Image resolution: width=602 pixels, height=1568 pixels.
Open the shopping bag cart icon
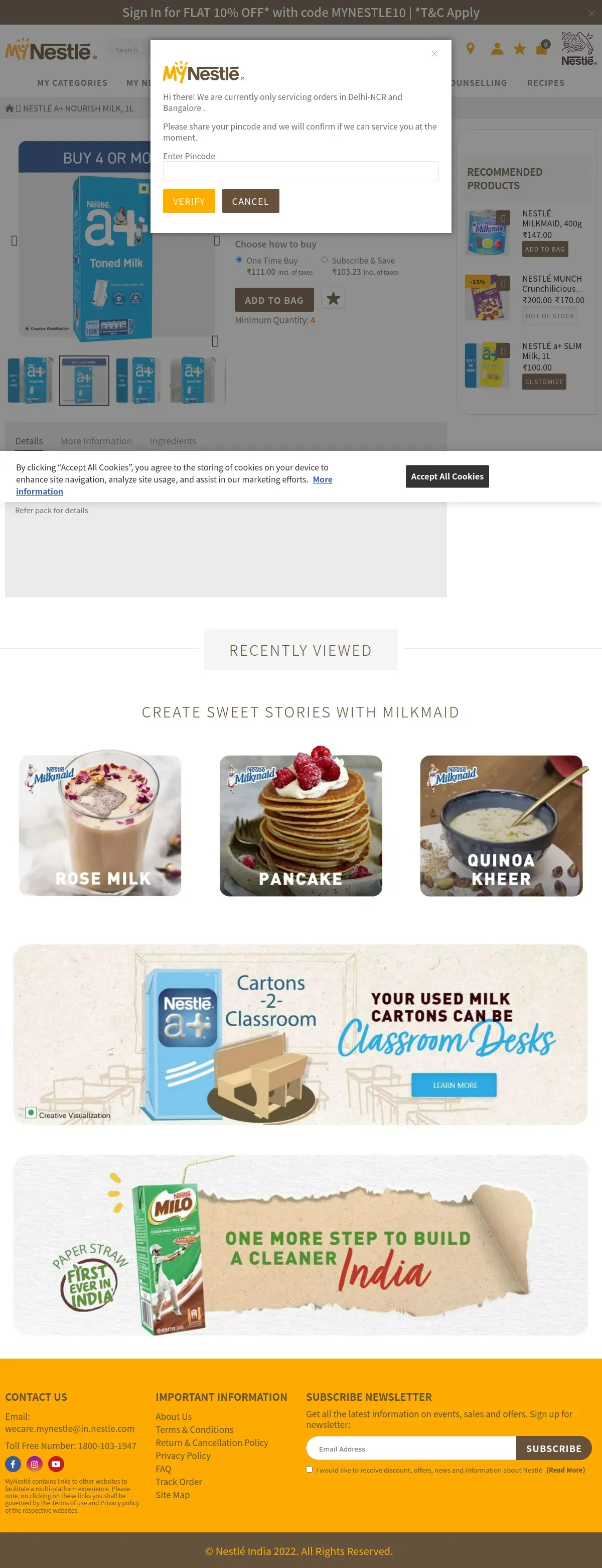point(542,48)
